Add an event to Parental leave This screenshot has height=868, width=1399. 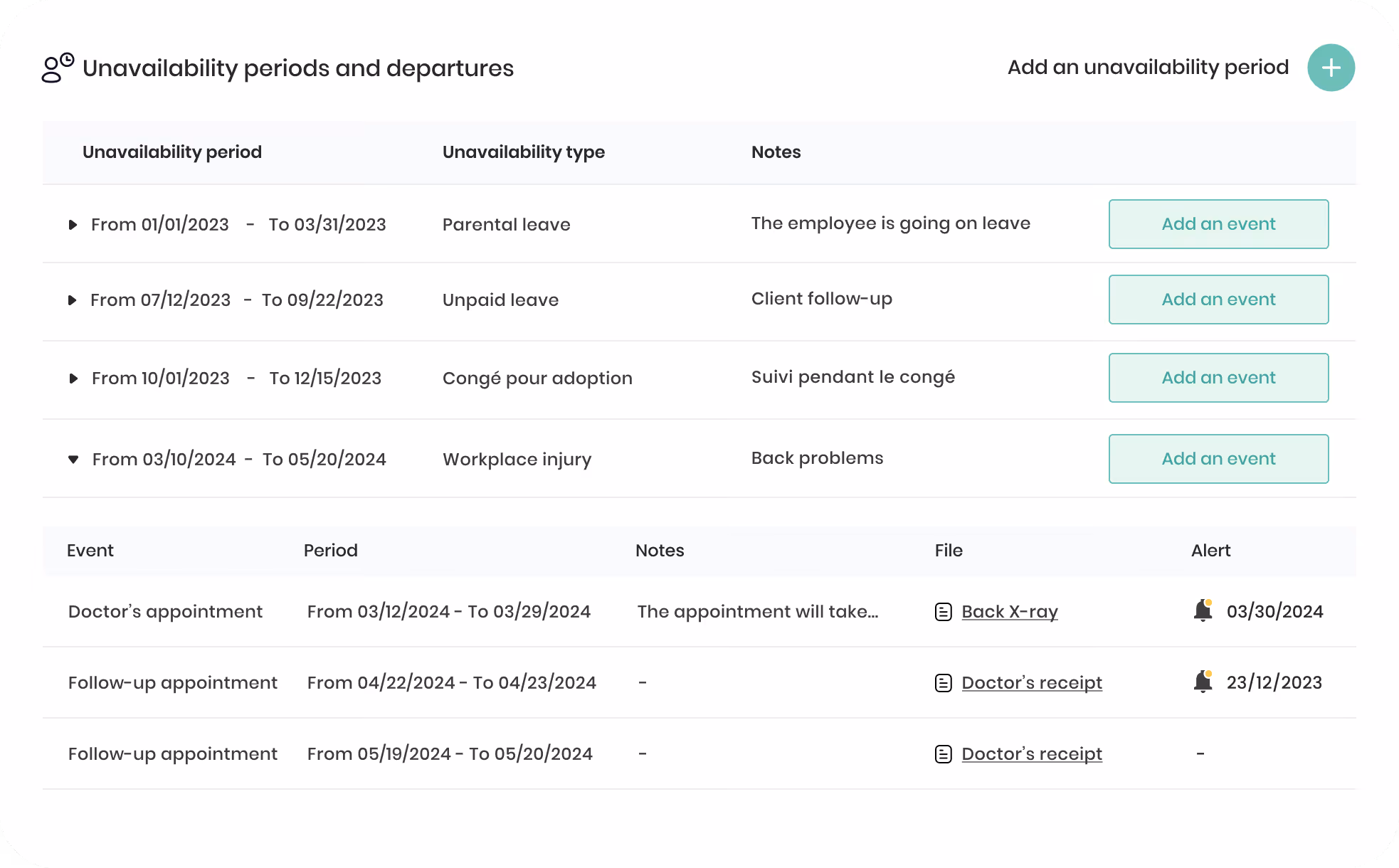click(1218, 224)
